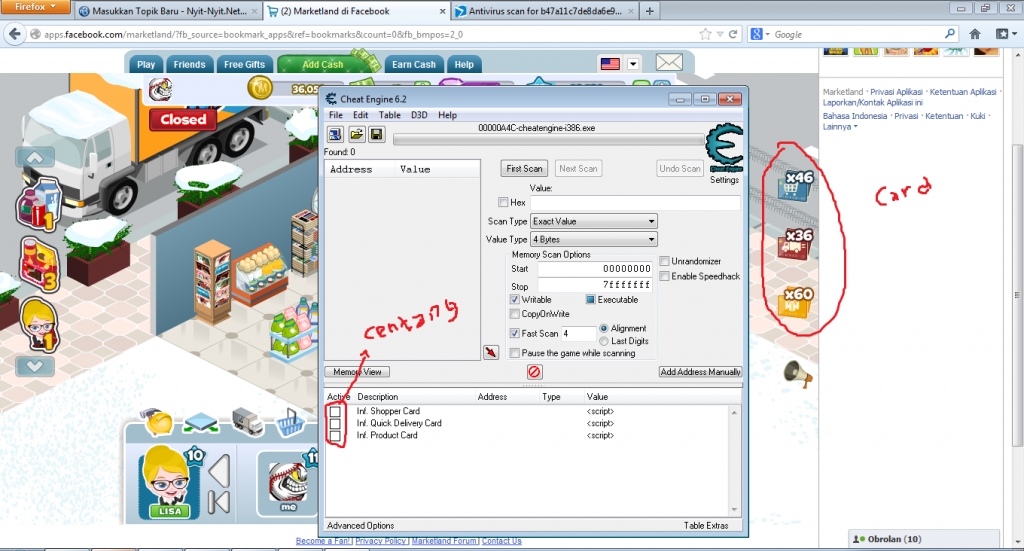The height and width of the screenshot is (551, 1024).
Task: Go back with Firefox back arrow
Action: click(15, 34)
